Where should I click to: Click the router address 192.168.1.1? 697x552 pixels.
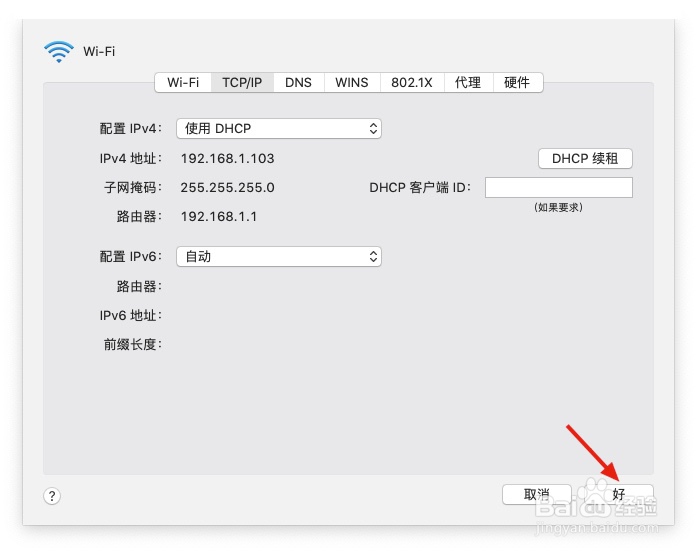[x=219, y=216]
